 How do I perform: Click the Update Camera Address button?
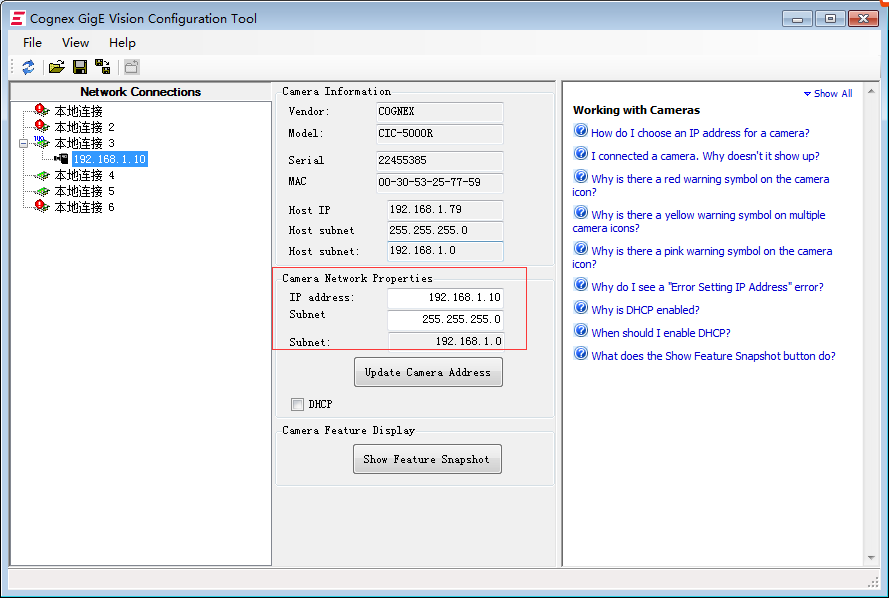428,372
